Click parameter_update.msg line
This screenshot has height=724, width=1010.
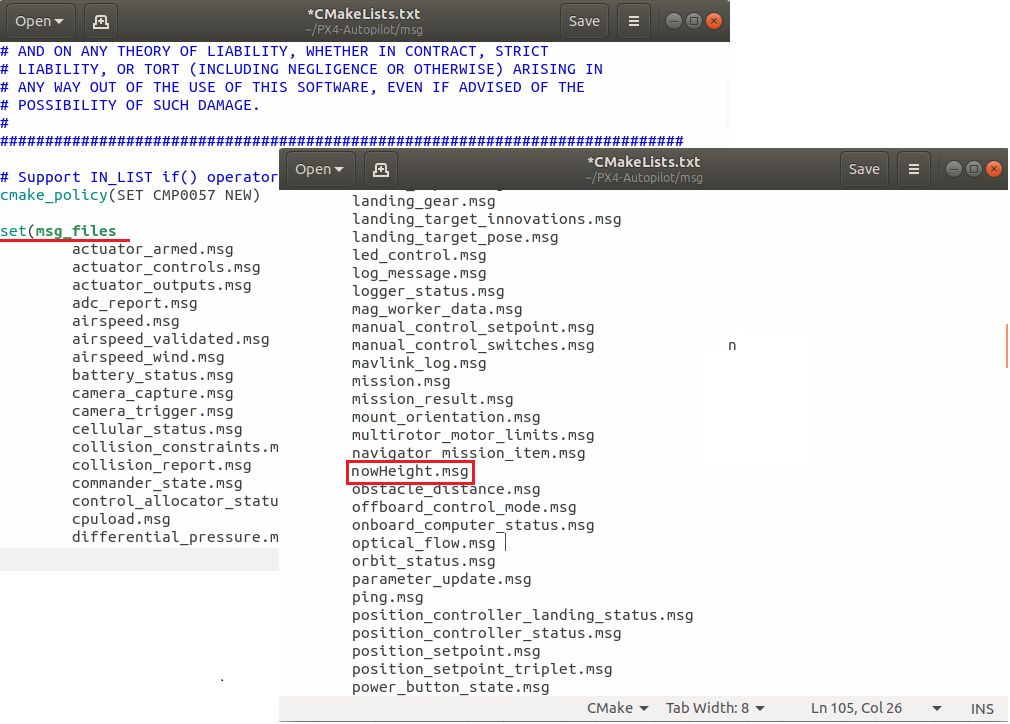(441, 580)
